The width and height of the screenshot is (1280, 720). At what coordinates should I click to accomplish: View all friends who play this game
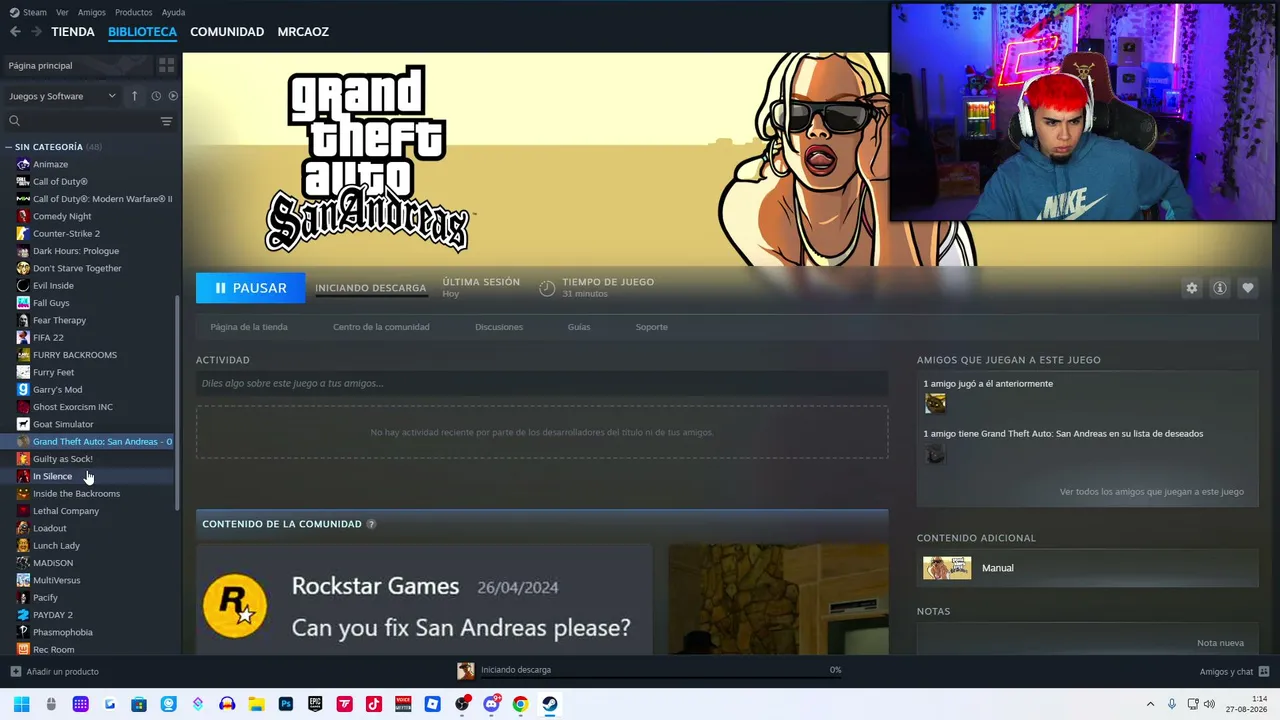pos(1152,492)
